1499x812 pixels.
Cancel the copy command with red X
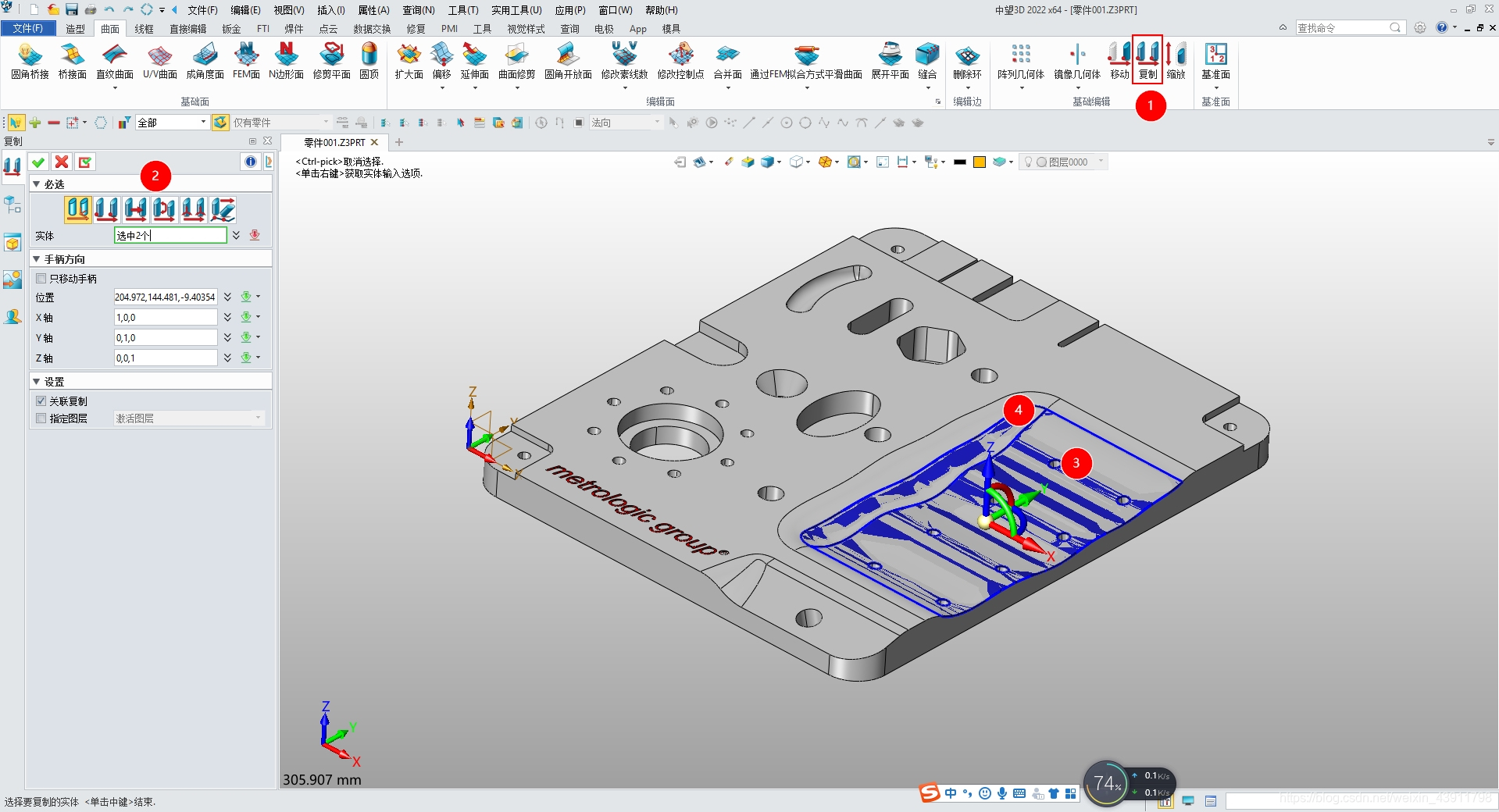tap(62, 162)
